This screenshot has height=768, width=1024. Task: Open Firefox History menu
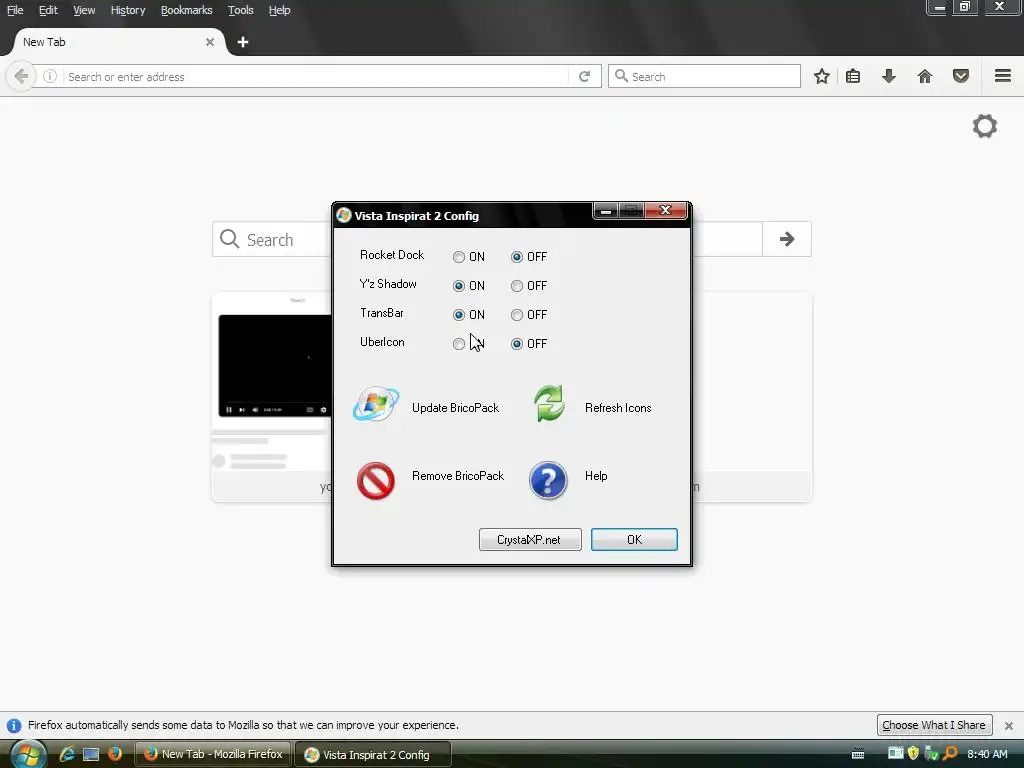click(x=128, y=10)
